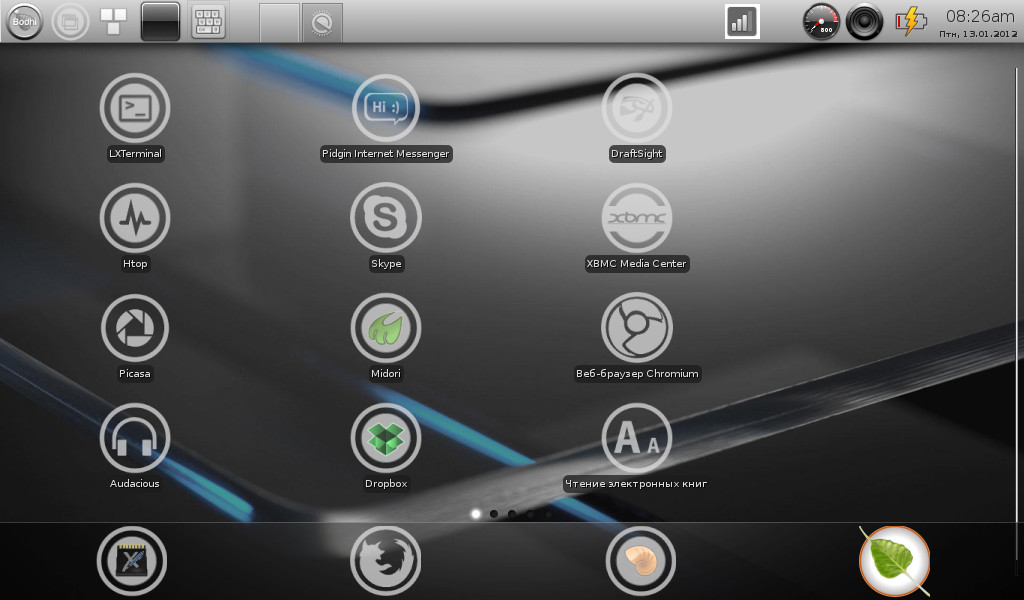Launch LXTerminal from the app grid
Viewport: 1024px width, 600px height.
pos(135,108)
